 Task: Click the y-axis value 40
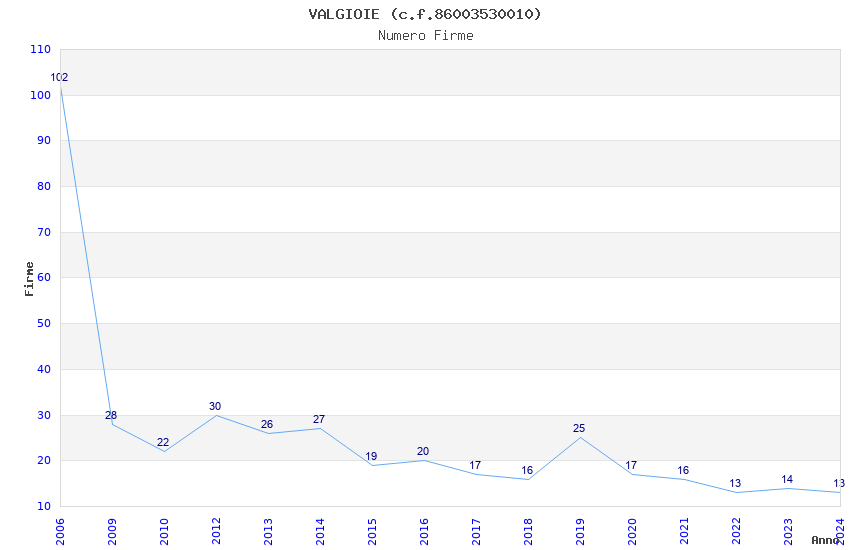pos(43,370)
